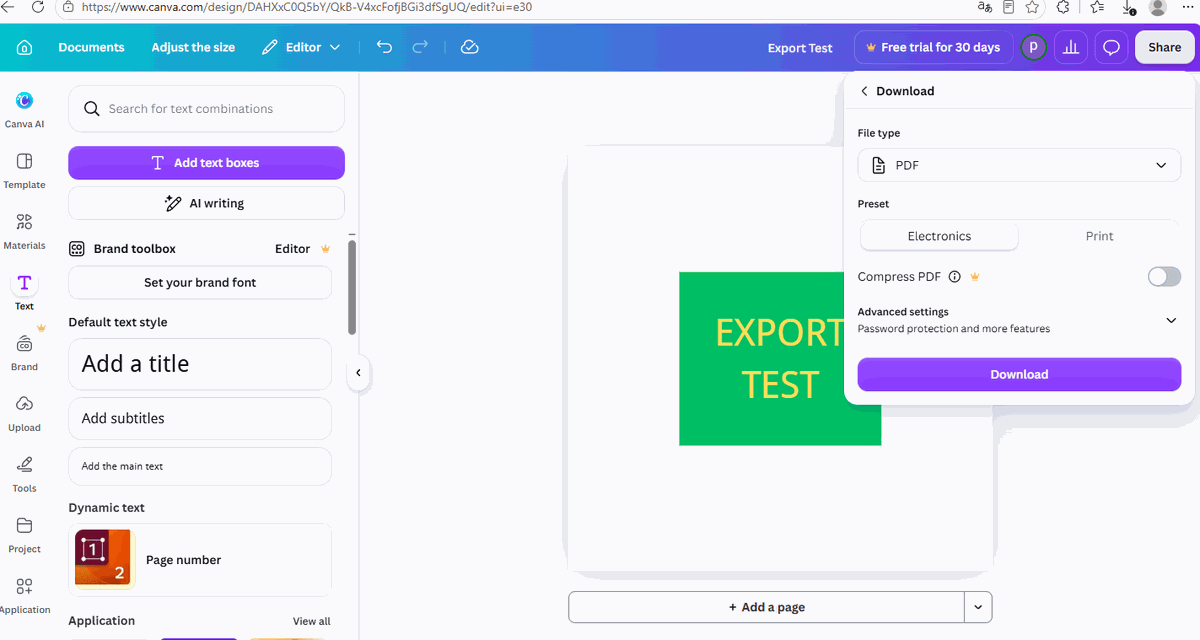Expand Advanced settings section

pyautogui.click(x=1019, y=320)
